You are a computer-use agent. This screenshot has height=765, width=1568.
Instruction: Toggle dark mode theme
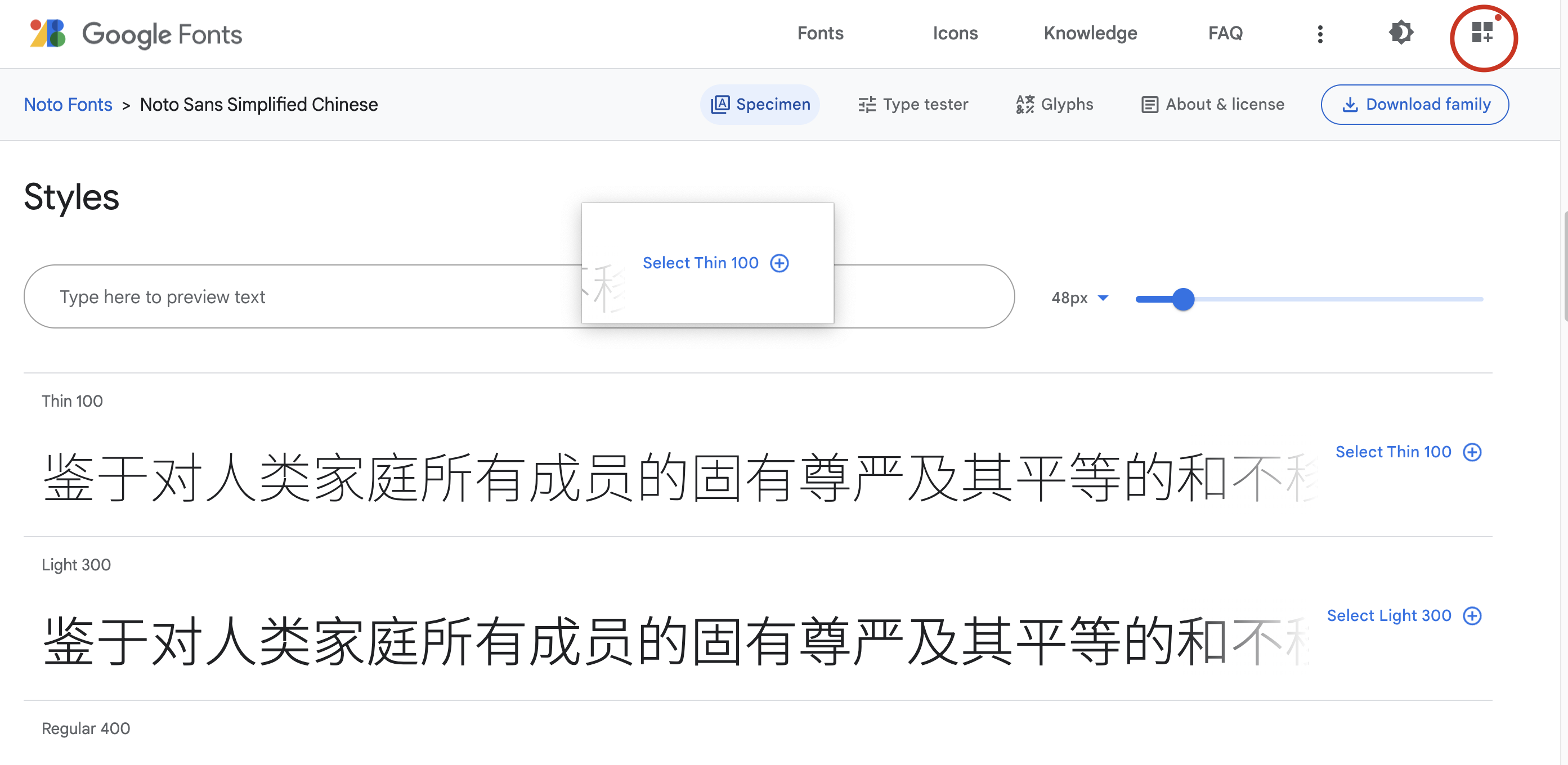[1401, 33]
